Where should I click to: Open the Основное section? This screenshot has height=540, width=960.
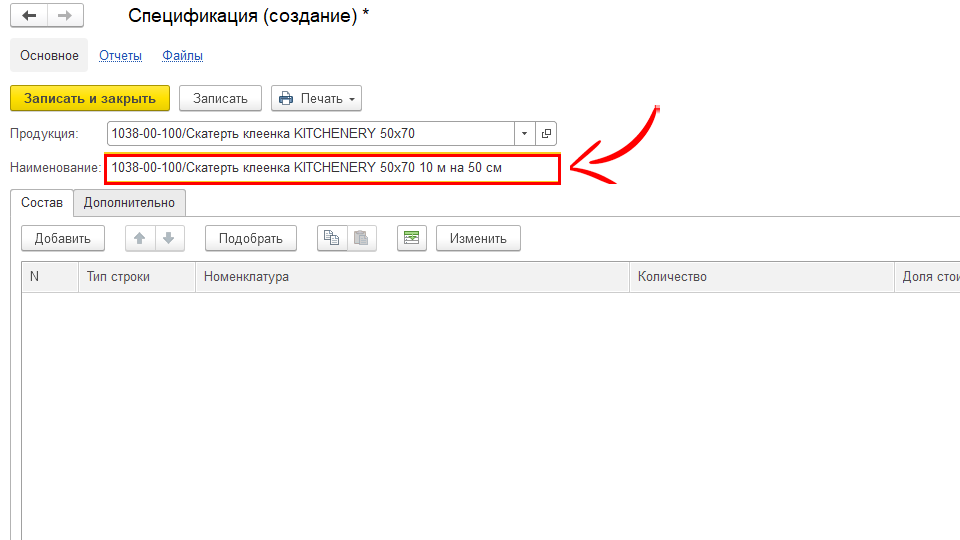[49, 56]
